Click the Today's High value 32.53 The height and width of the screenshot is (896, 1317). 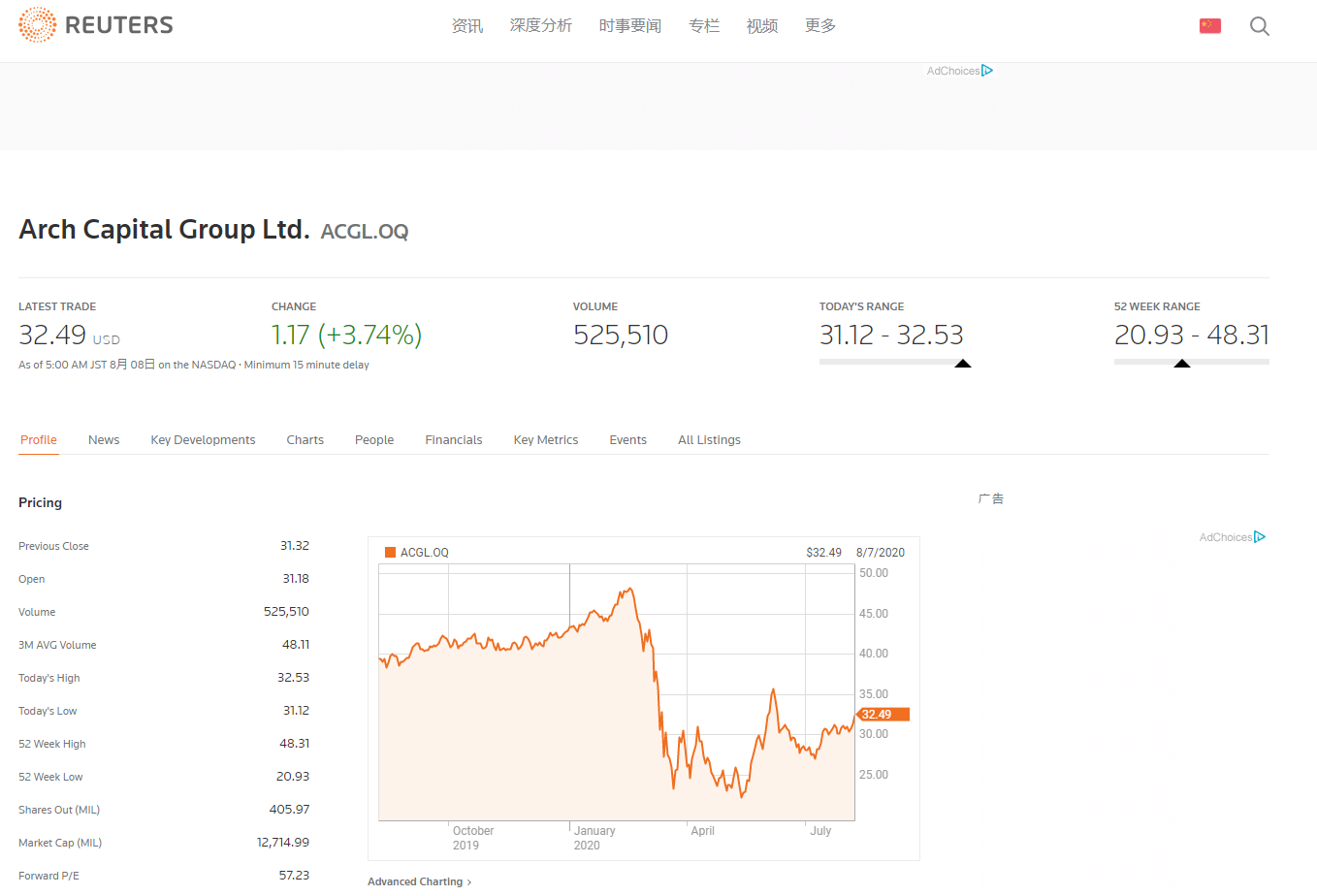(293, 678)
